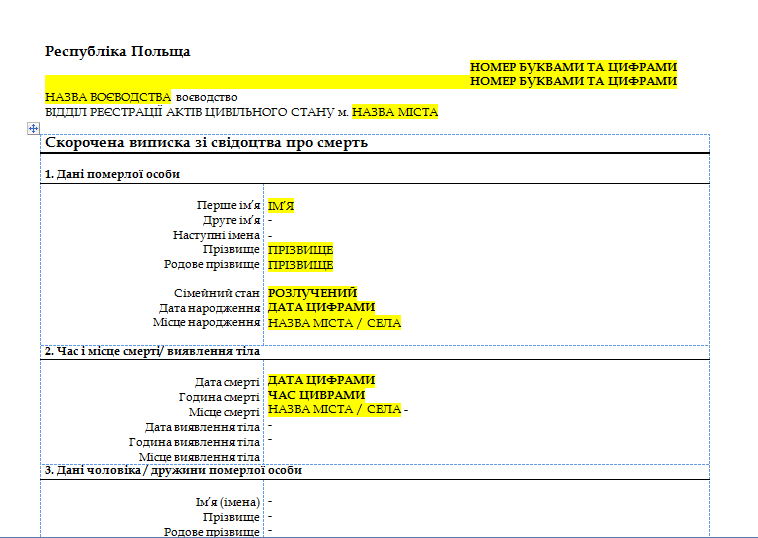758x538 pixels.
Task: Click the header '3. Дані чоловіка / дружини померлої особи'
Action: (x=173, y=470)
